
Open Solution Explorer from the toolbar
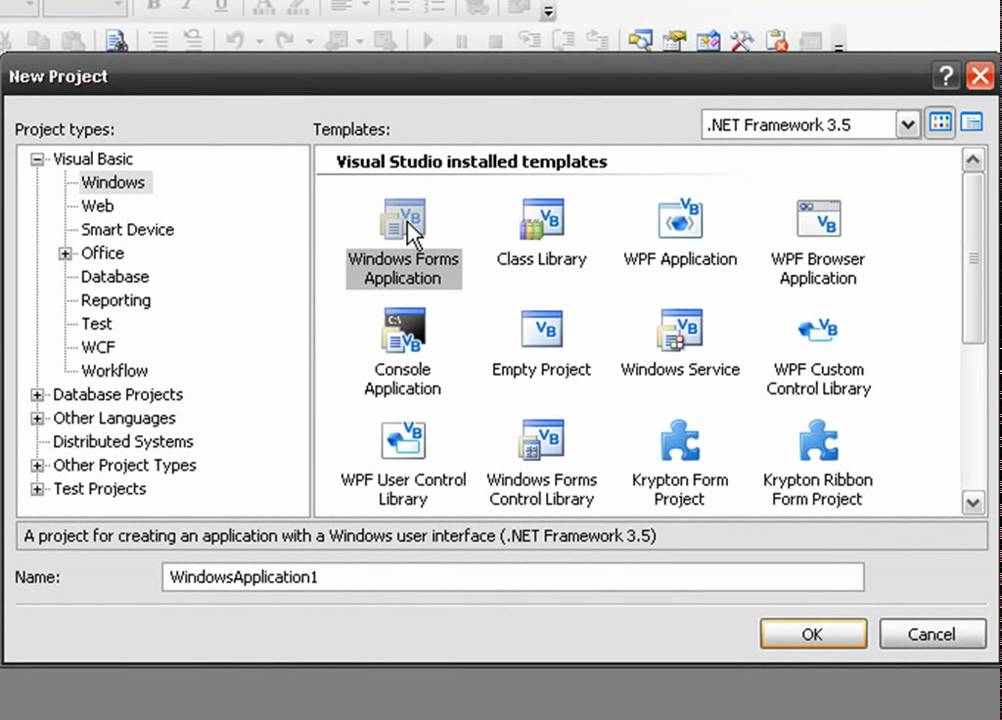click(x=640, y=42)
